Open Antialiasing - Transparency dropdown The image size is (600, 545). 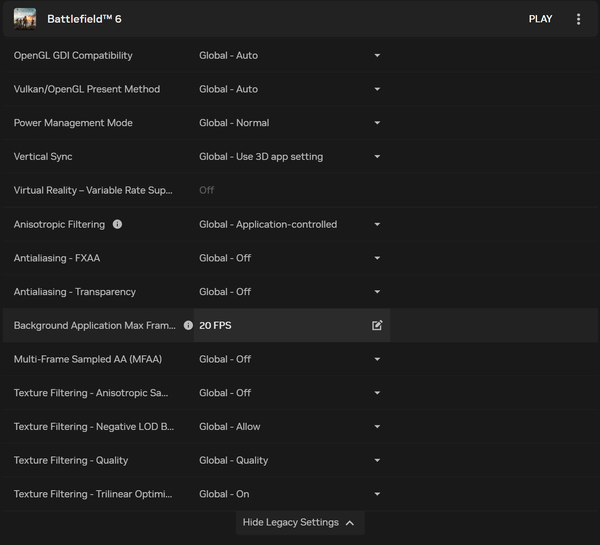[x=290, y=292]
